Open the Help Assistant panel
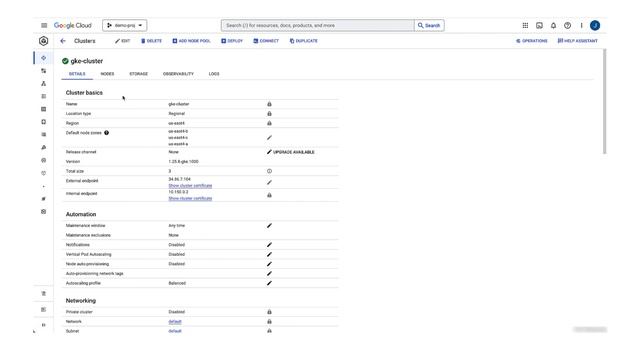 pyautogui.click(x=578, y=41)
